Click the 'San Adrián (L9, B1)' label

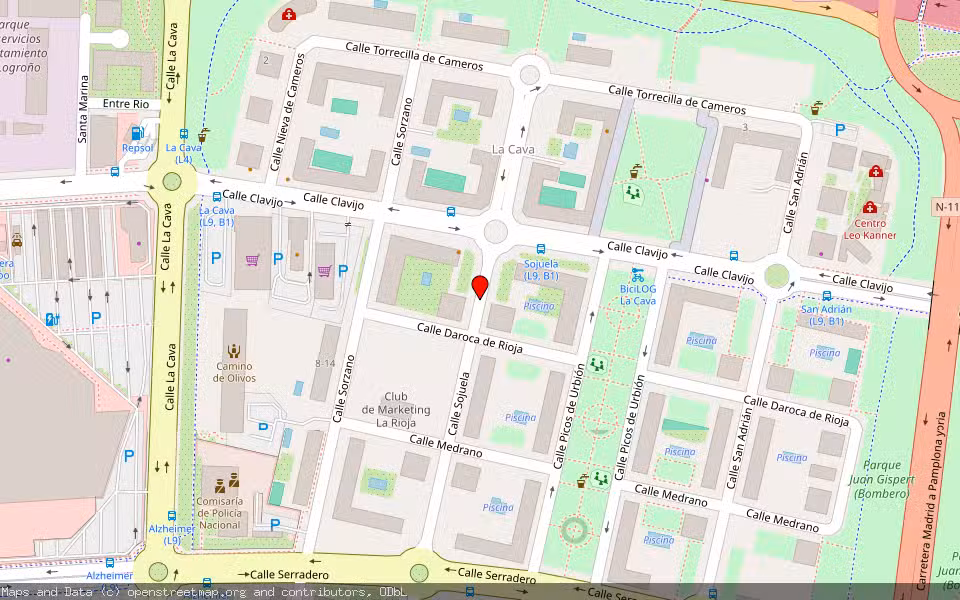pos(826,315)
